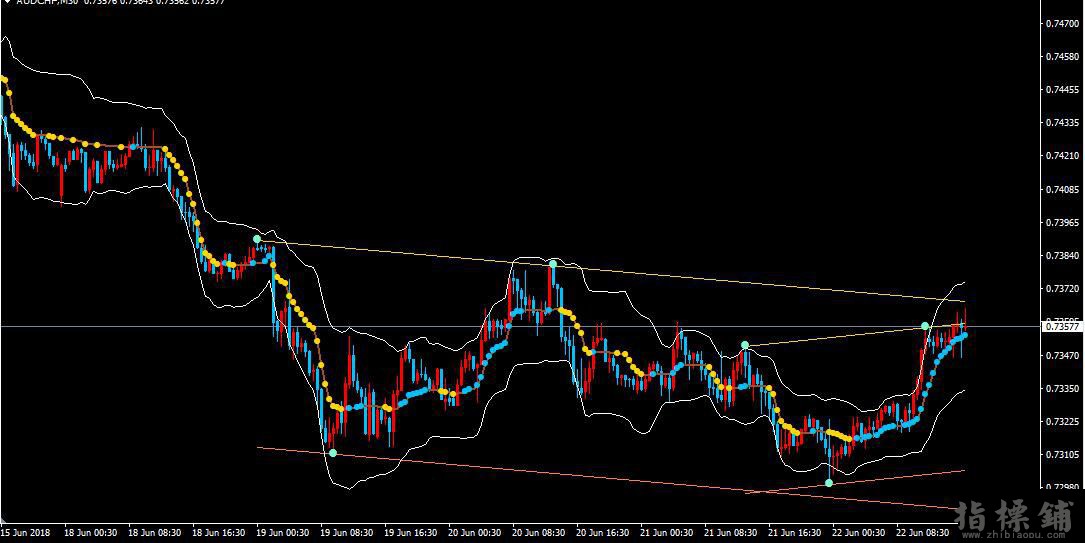Select the lowest marker dot near 22 Jun 00:30

tap(829, 483)
